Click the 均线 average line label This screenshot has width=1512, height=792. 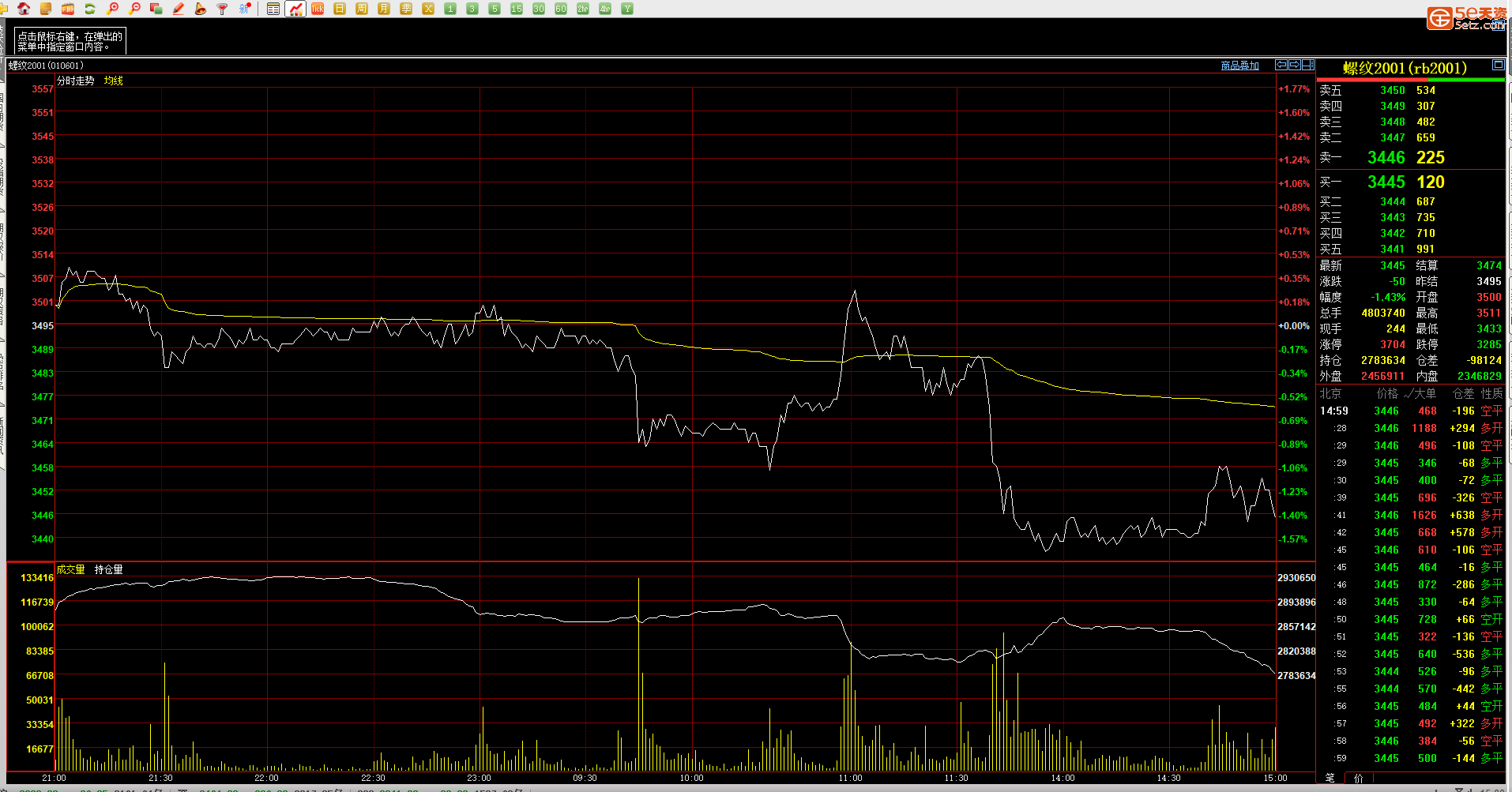pyautogui.click(x=114, y=81)
